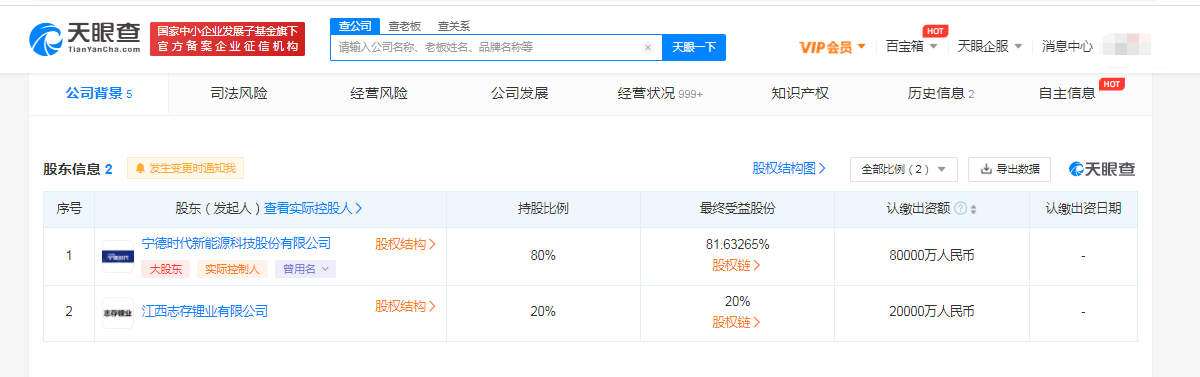Open 股权结构 for 宁德时代 row
The image size is (1200, 377).
click(x=405, y=243)
